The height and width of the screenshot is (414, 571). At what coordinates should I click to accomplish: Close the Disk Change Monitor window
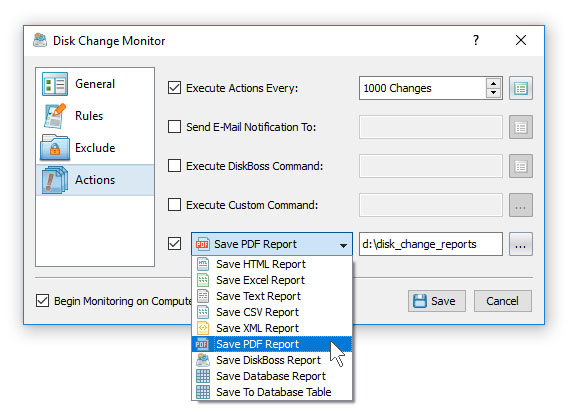(521, 40)
